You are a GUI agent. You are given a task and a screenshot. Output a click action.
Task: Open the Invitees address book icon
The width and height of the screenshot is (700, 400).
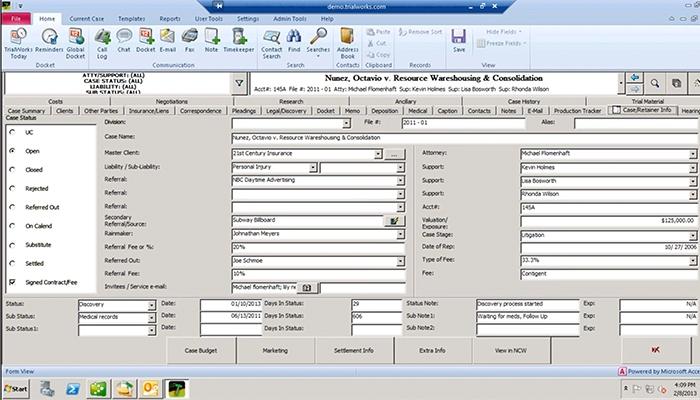coord(307,288)
